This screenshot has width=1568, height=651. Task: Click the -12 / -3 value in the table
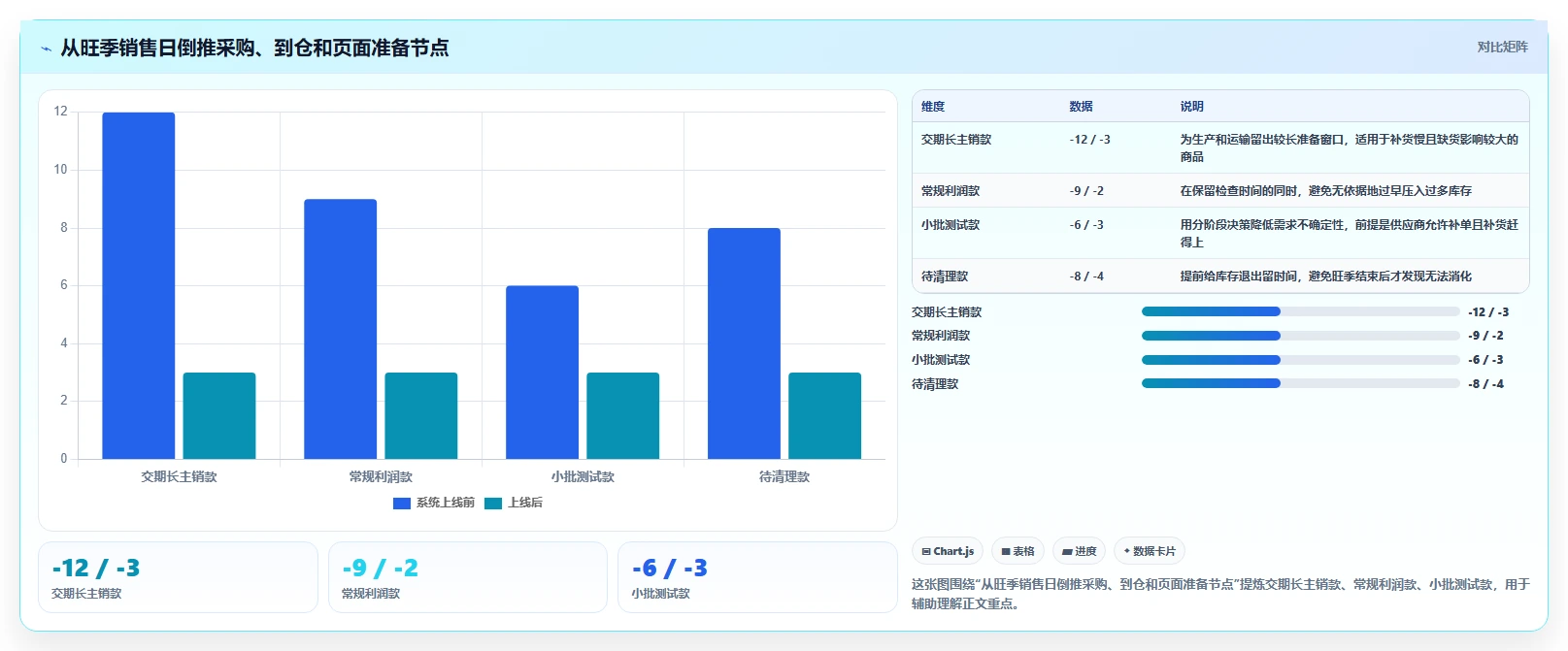1090,140
